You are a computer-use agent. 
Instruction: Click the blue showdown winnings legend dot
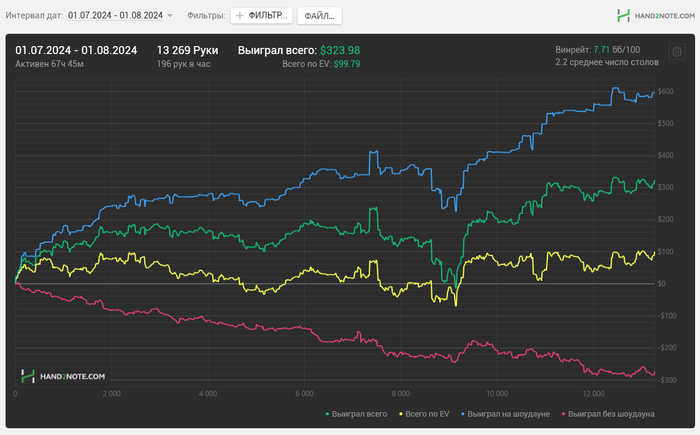(x=463, y=413)
